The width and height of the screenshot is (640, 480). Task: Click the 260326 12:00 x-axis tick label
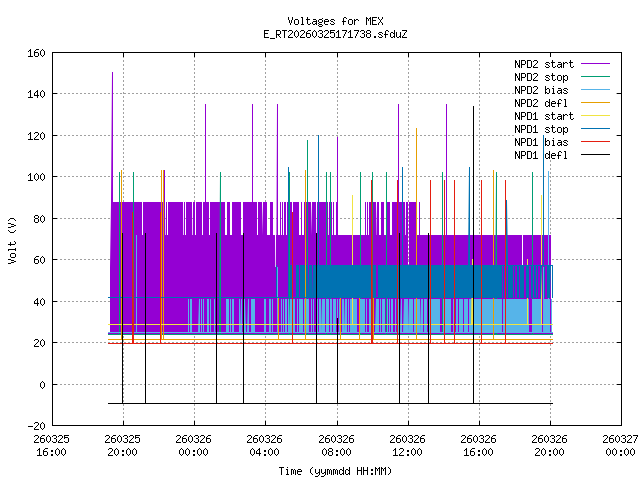pos(407,445)
